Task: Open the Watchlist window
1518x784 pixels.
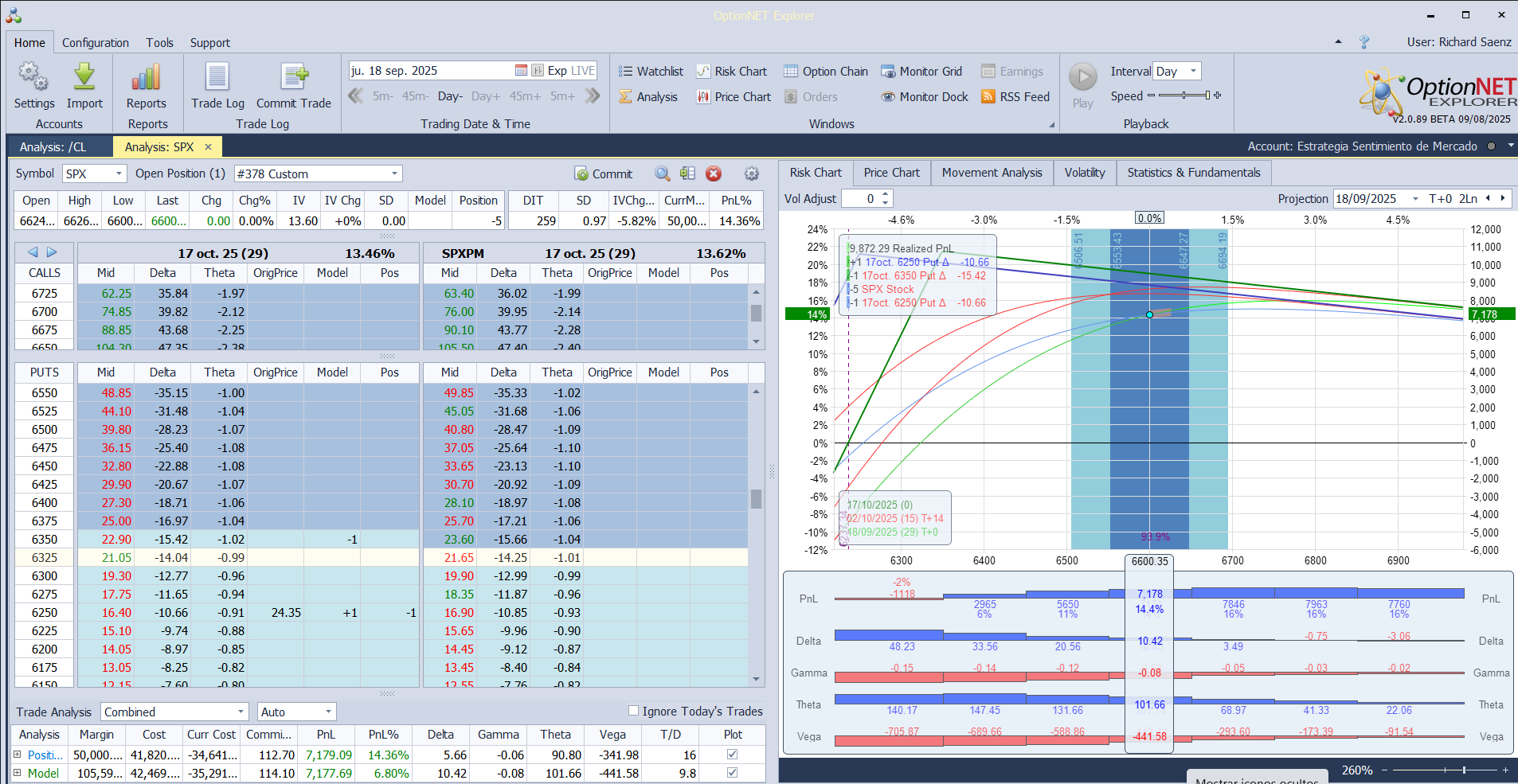Action: 651,72
